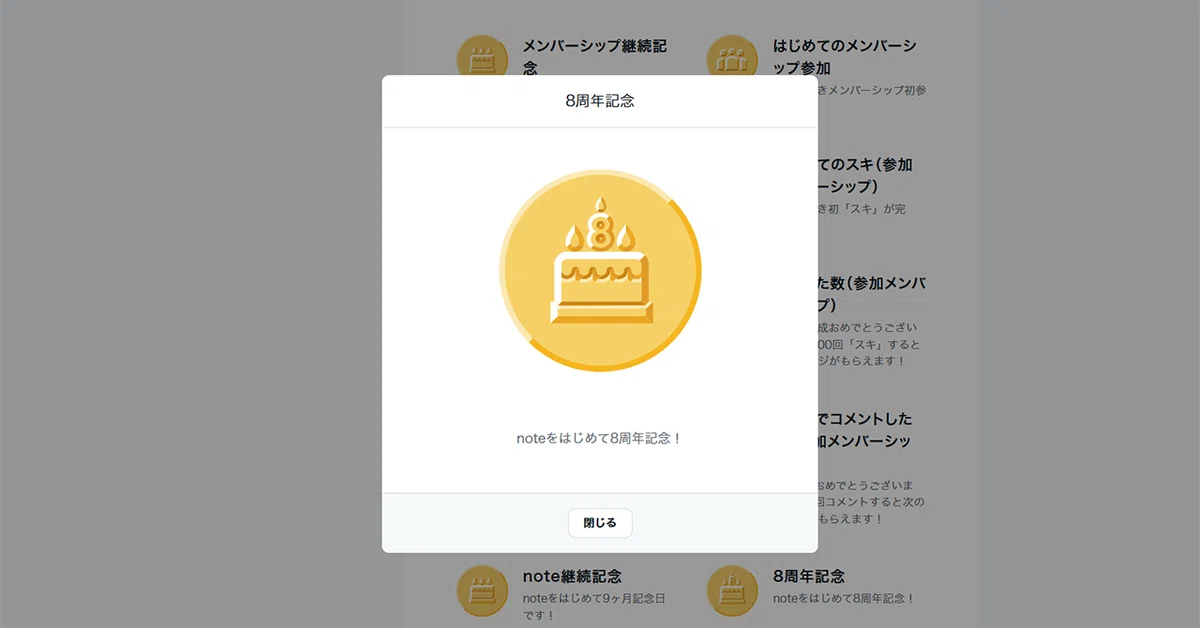
Task: Click the text noteをはじめて9ヶ月記念日です！
Action: (593, 607)
